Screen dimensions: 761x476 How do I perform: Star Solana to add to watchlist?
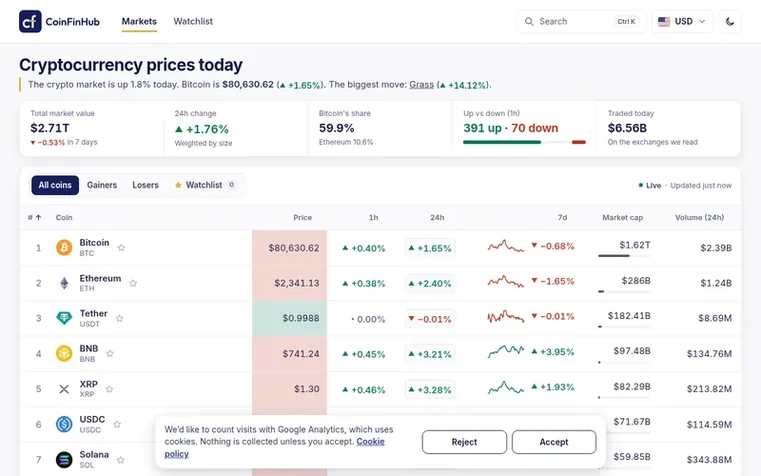[120, 460]
